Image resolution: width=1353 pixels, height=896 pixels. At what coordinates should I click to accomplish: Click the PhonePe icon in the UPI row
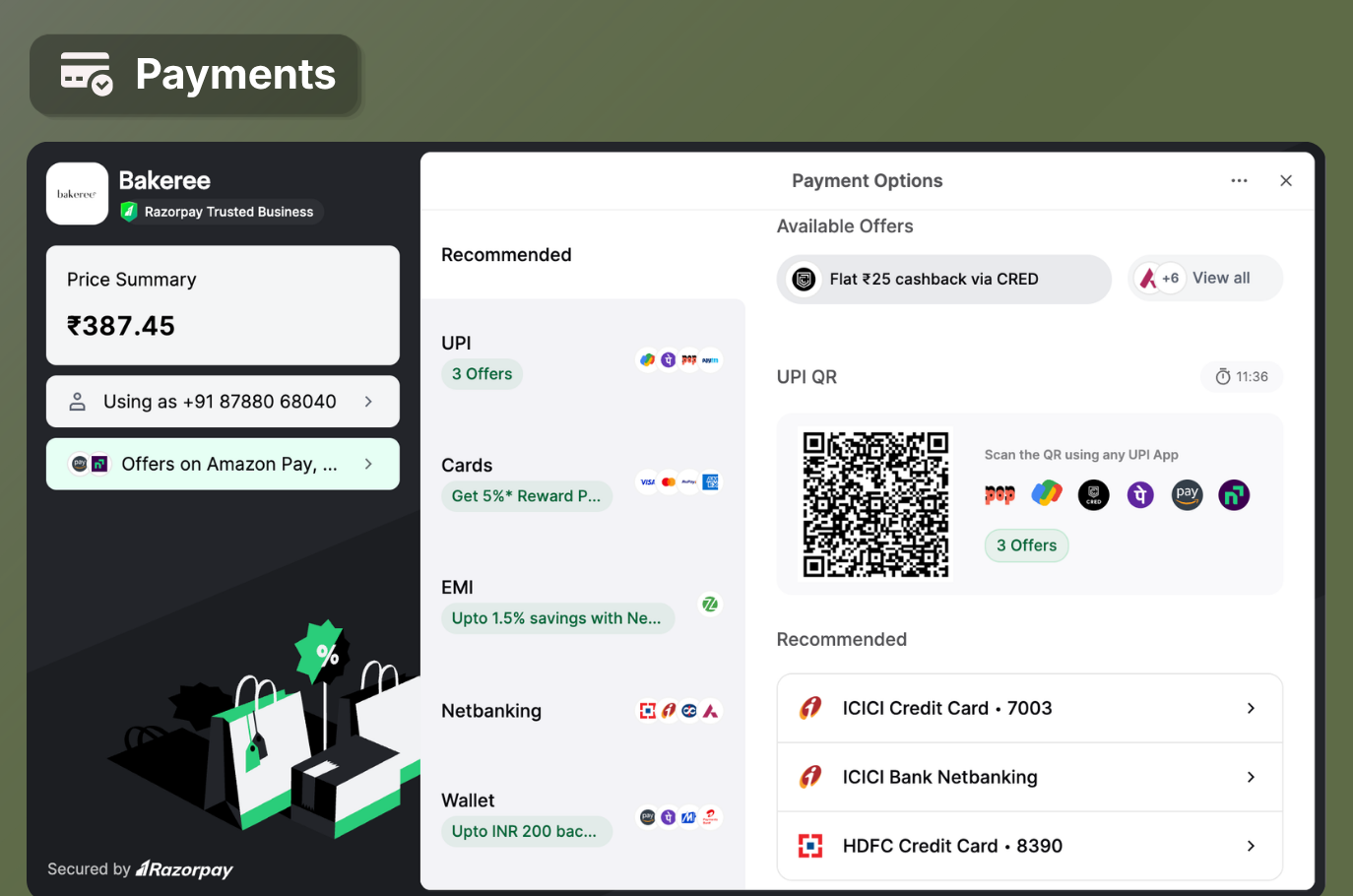point(668,359)
